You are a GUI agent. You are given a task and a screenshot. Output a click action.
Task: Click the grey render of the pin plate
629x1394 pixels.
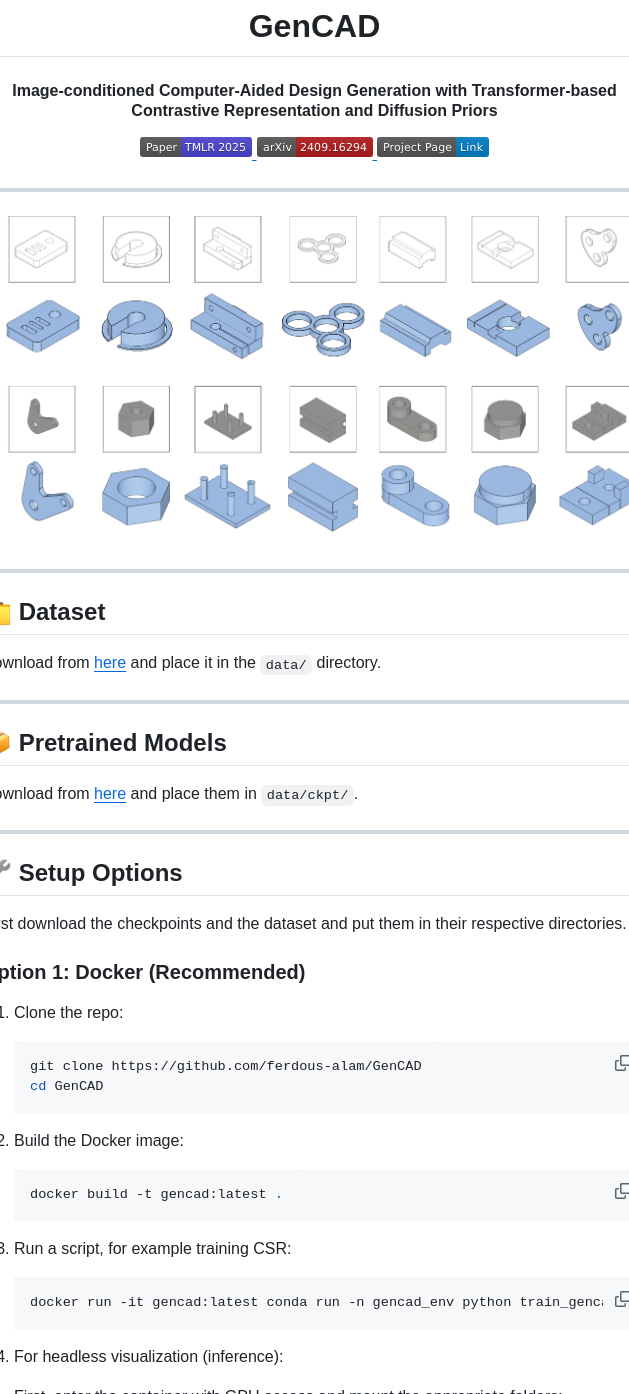click(228, 420)
